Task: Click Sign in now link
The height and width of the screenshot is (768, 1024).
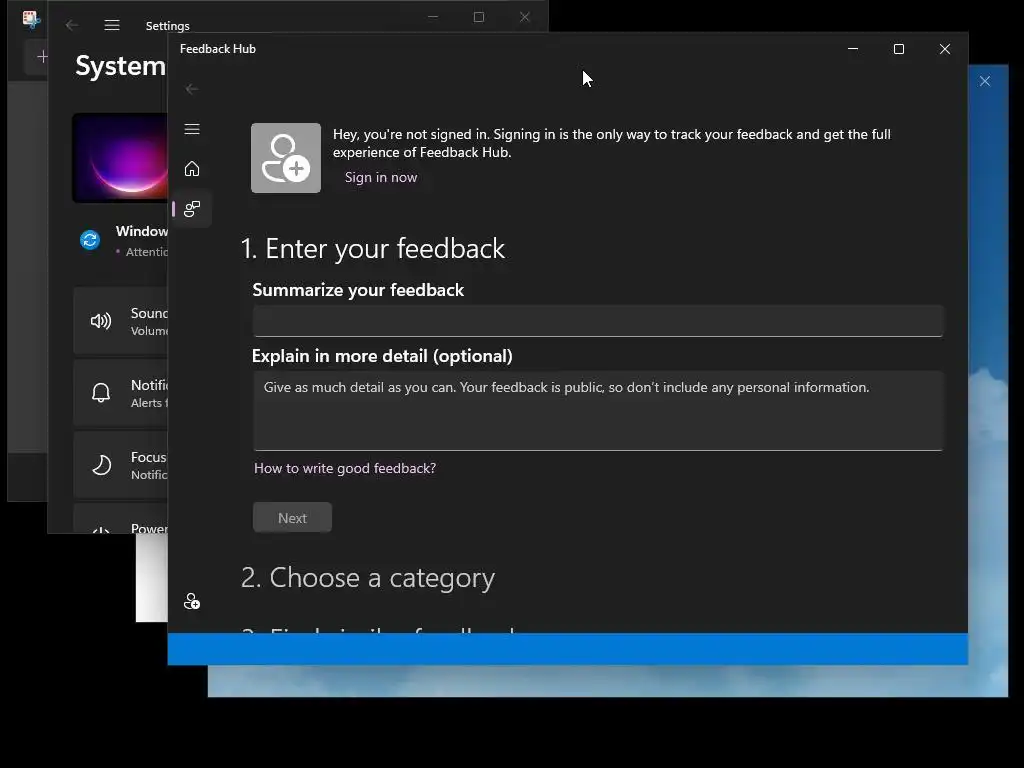Action: click(381, 178)
